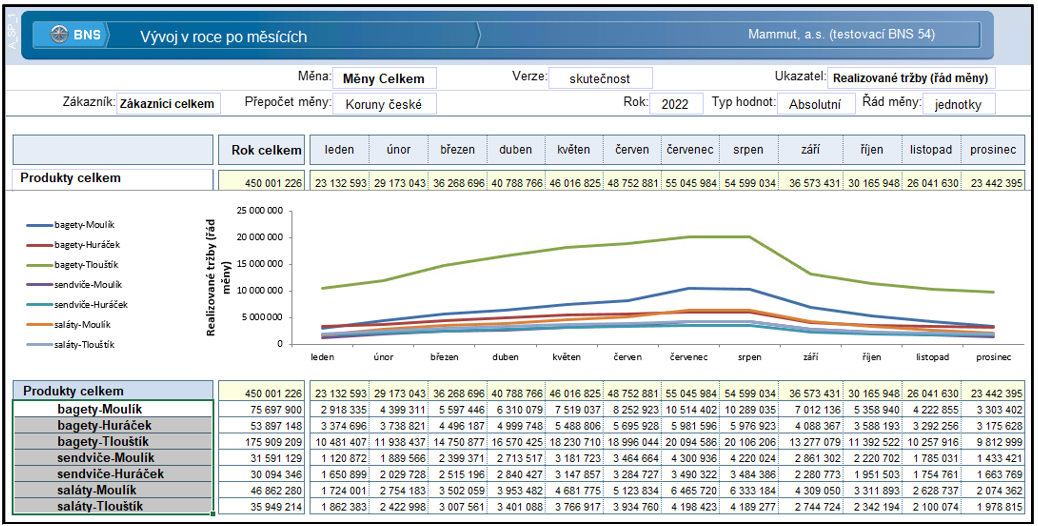Change the Zákazník field Zákazníci celkem

(x=169, y=104)
